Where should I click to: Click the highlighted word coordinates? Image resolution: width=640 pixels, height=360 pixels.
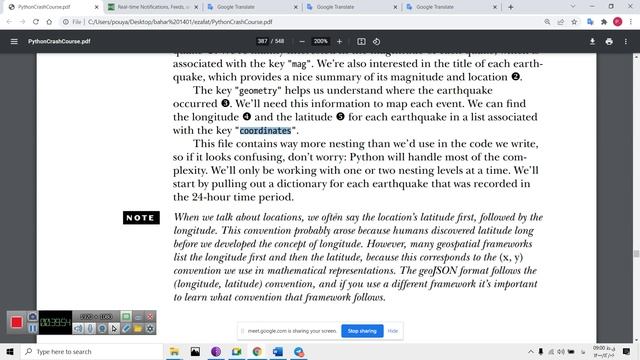[x=265, y=131]
